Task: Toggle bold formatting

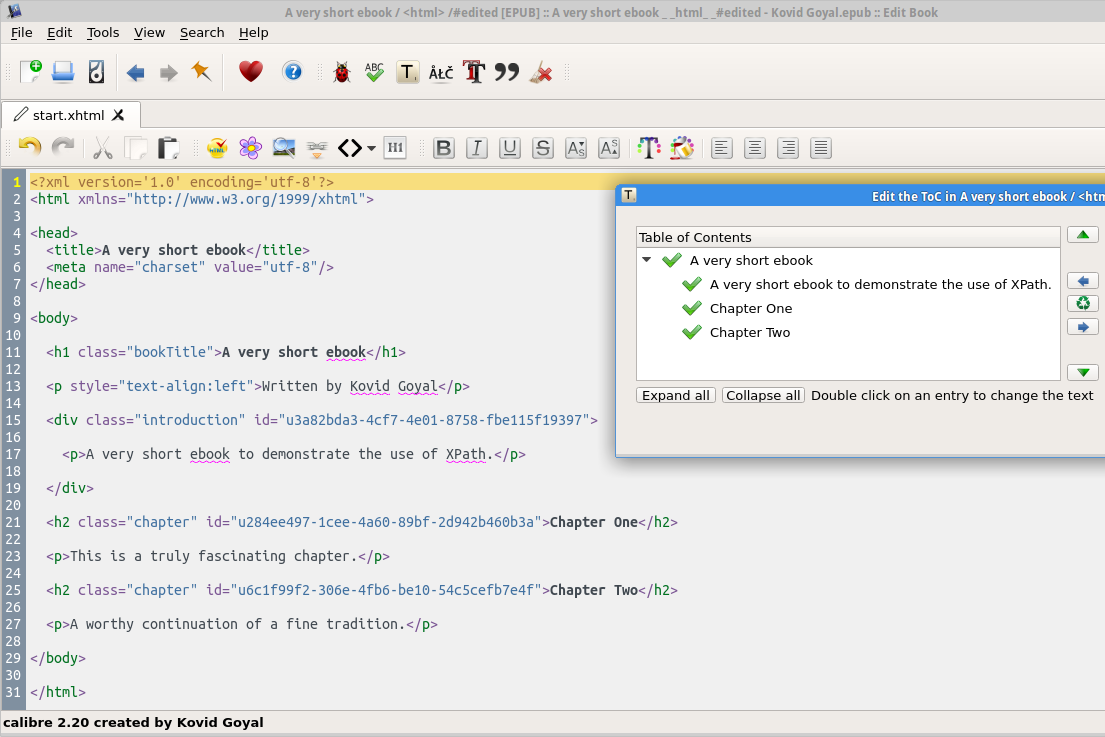Action: click(444, 148)
